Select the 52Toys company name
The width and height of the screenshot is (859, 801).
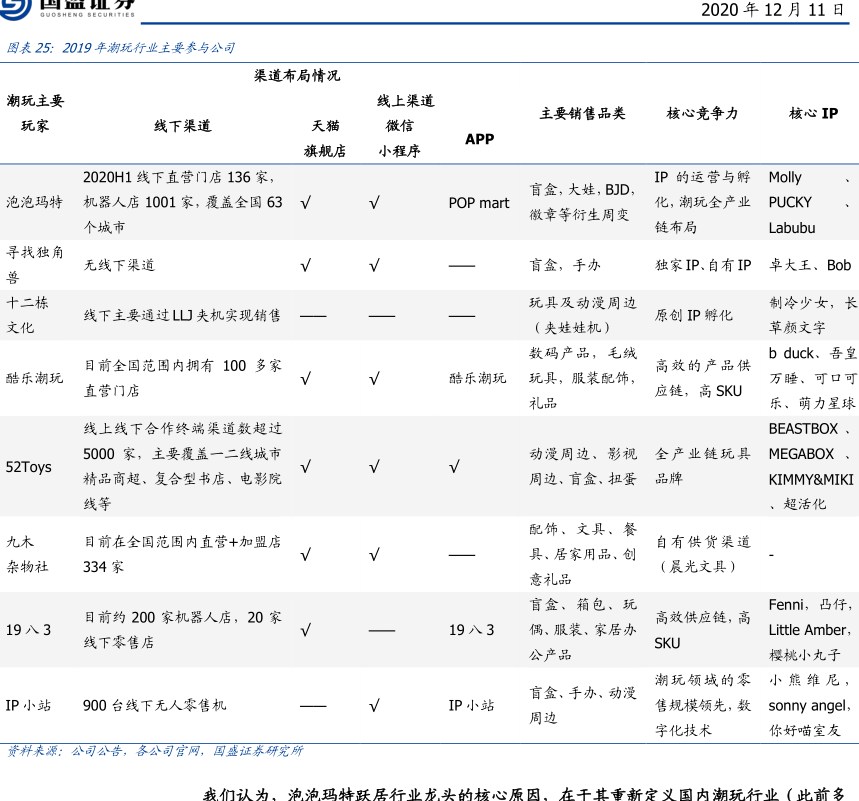point(28,467)
